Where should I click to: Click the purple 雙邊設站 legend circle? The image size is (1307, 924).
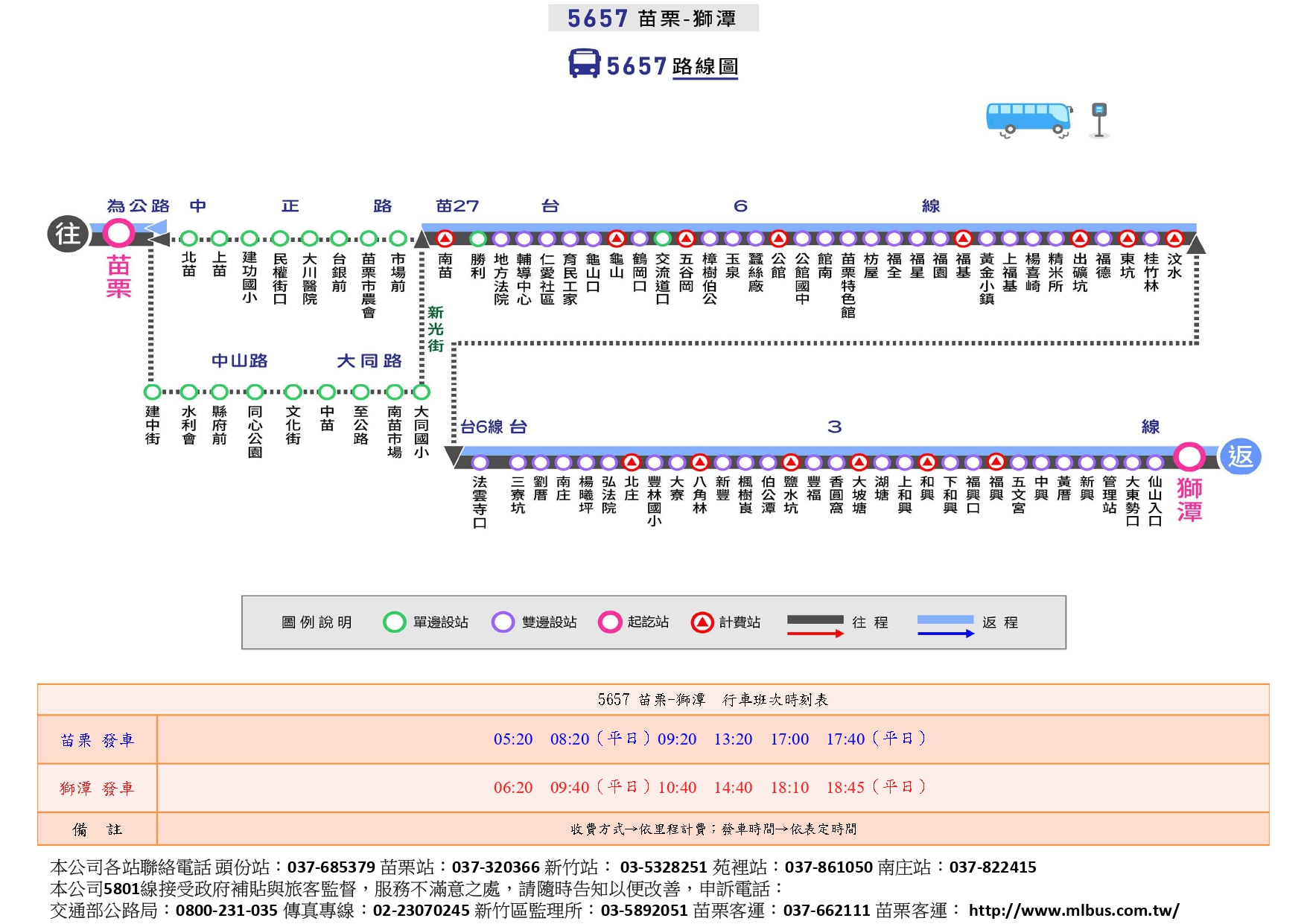[x=503, y=622]
